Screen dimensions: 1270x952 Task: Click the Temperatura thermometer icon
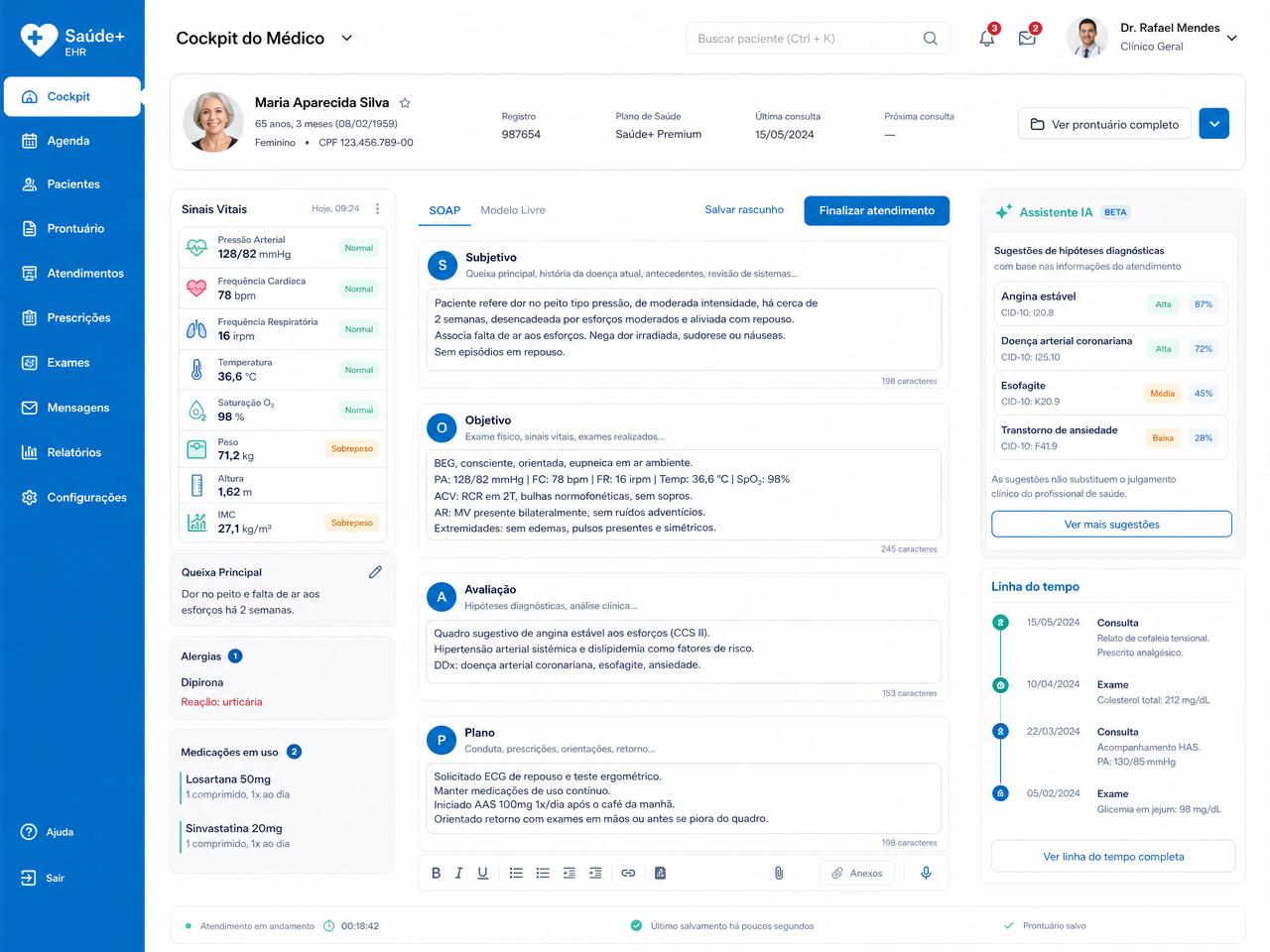pyautogui.click(x=196, y=370)
